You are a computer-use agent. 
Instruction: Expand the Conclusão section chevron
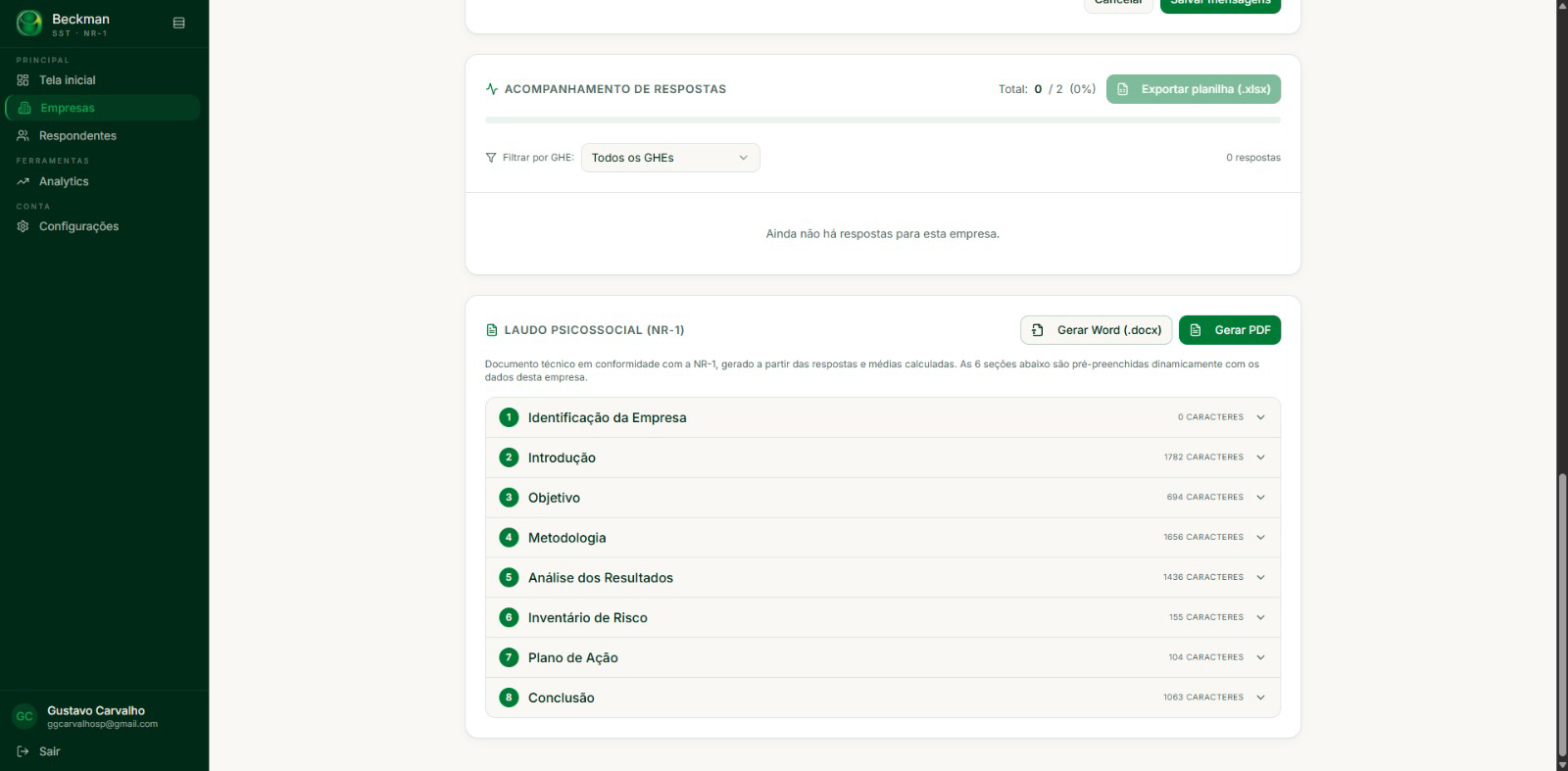[x=1260, y=698]
